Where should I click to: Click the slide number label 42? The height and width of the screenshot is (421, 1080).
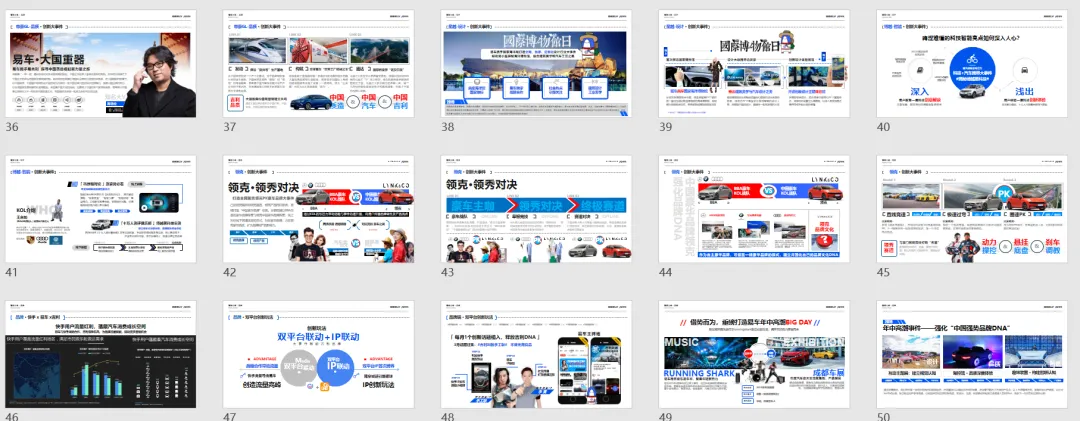(x=229, y=272)
